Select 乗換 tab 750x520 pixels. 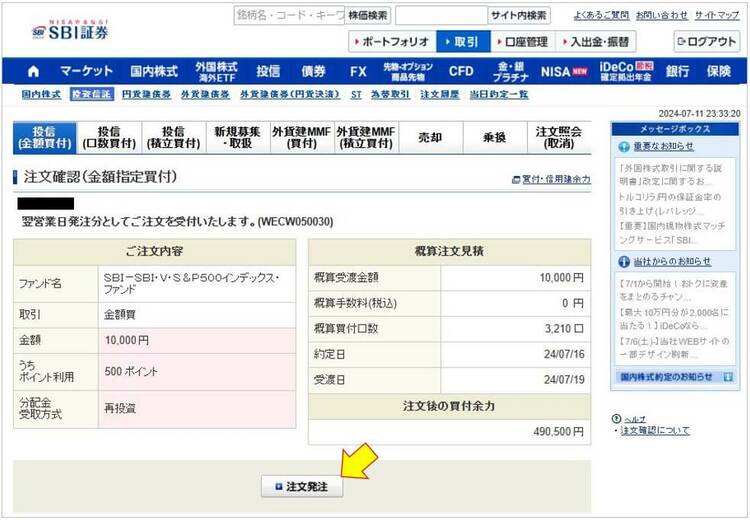coord(495,138)
